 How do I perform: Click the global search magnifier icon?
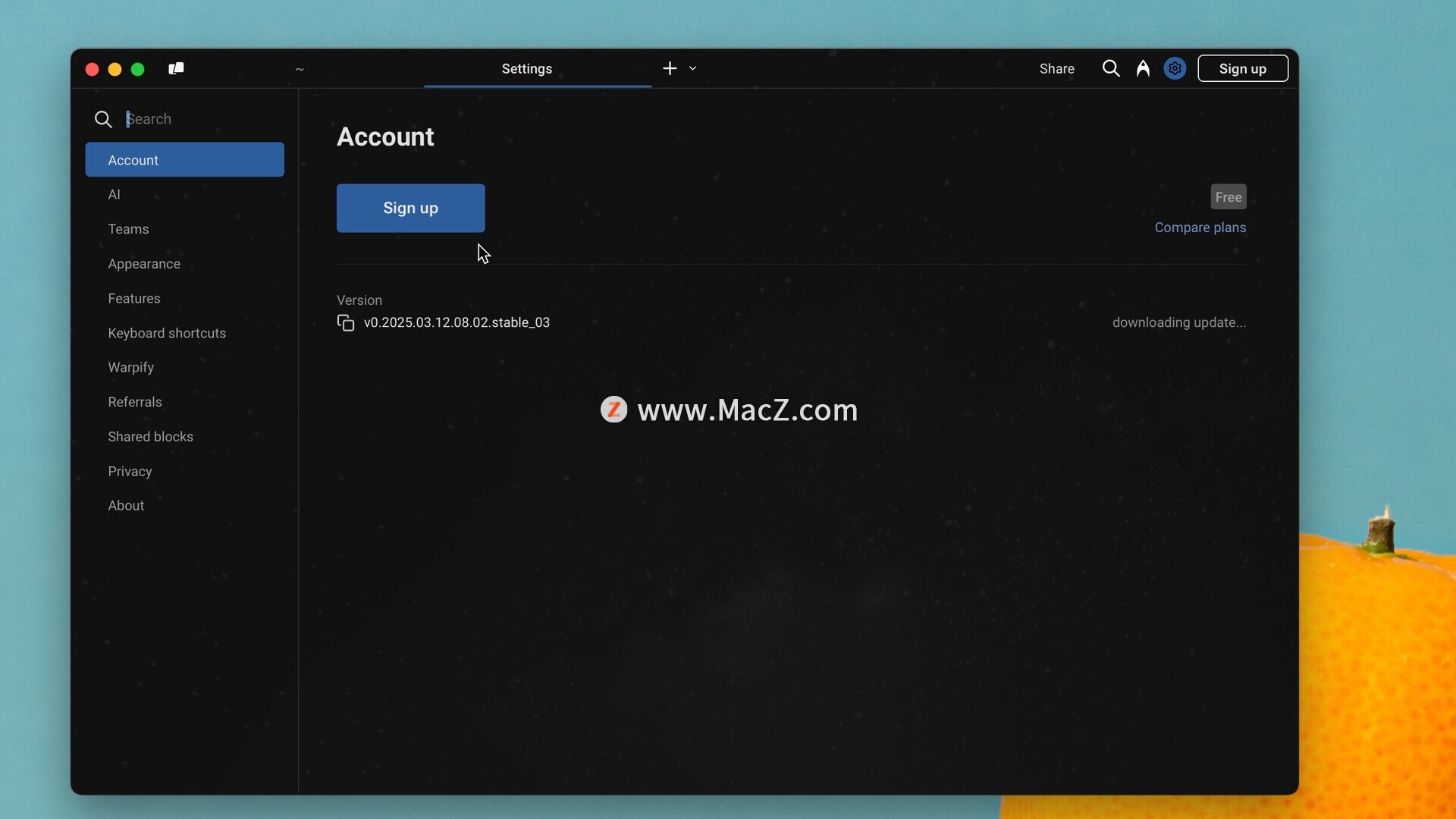tap(1111, 69)
